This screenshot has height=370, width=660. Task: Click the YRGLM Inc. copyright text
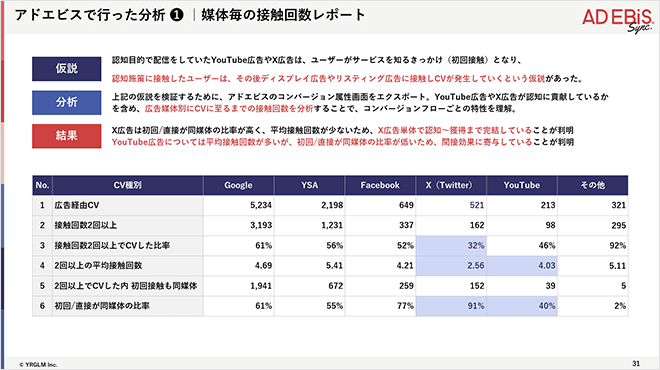38,365
